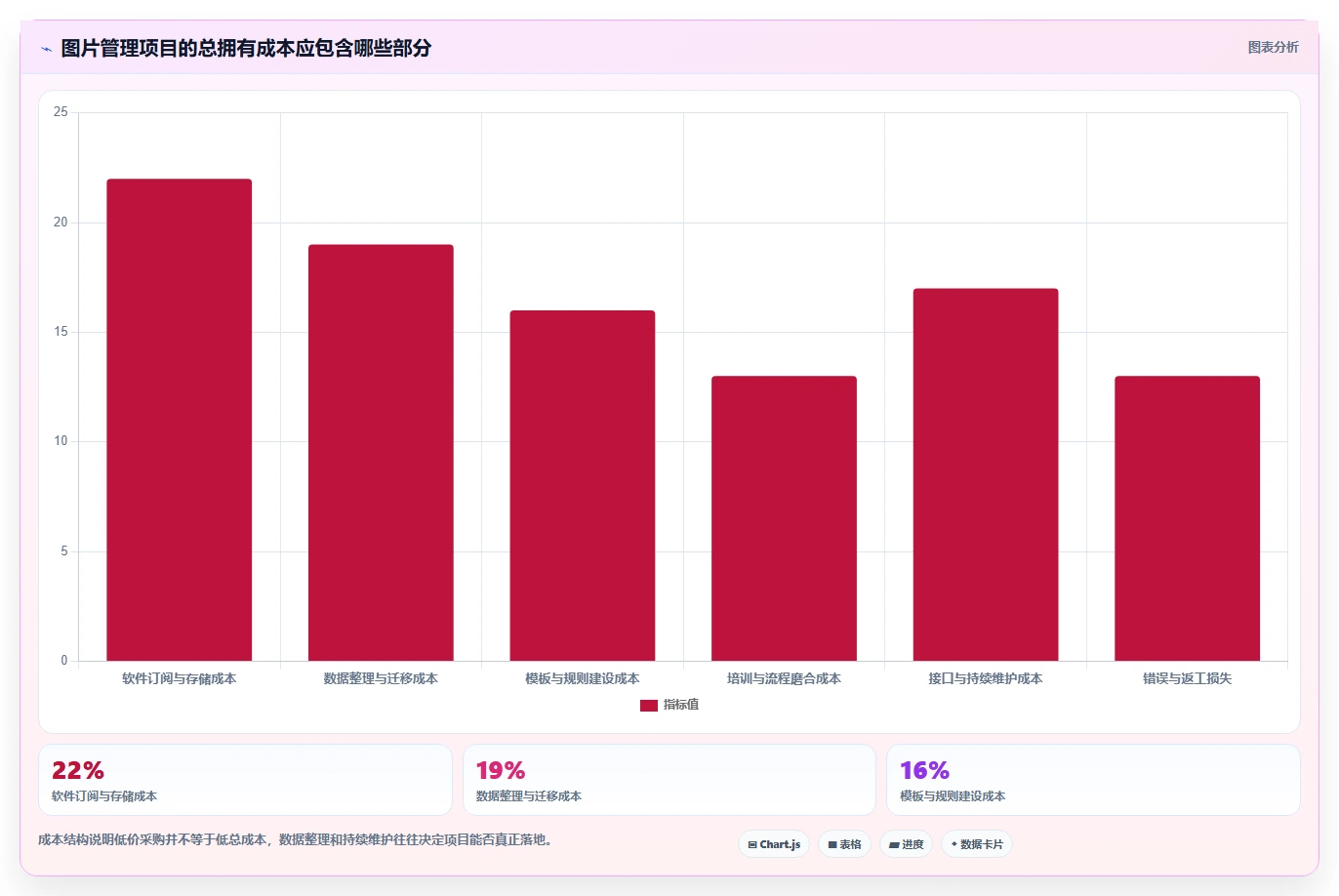Click the 模板与规则建设成本 label under 16%
Screen dimensions: 1339x896
click(953, 796)
